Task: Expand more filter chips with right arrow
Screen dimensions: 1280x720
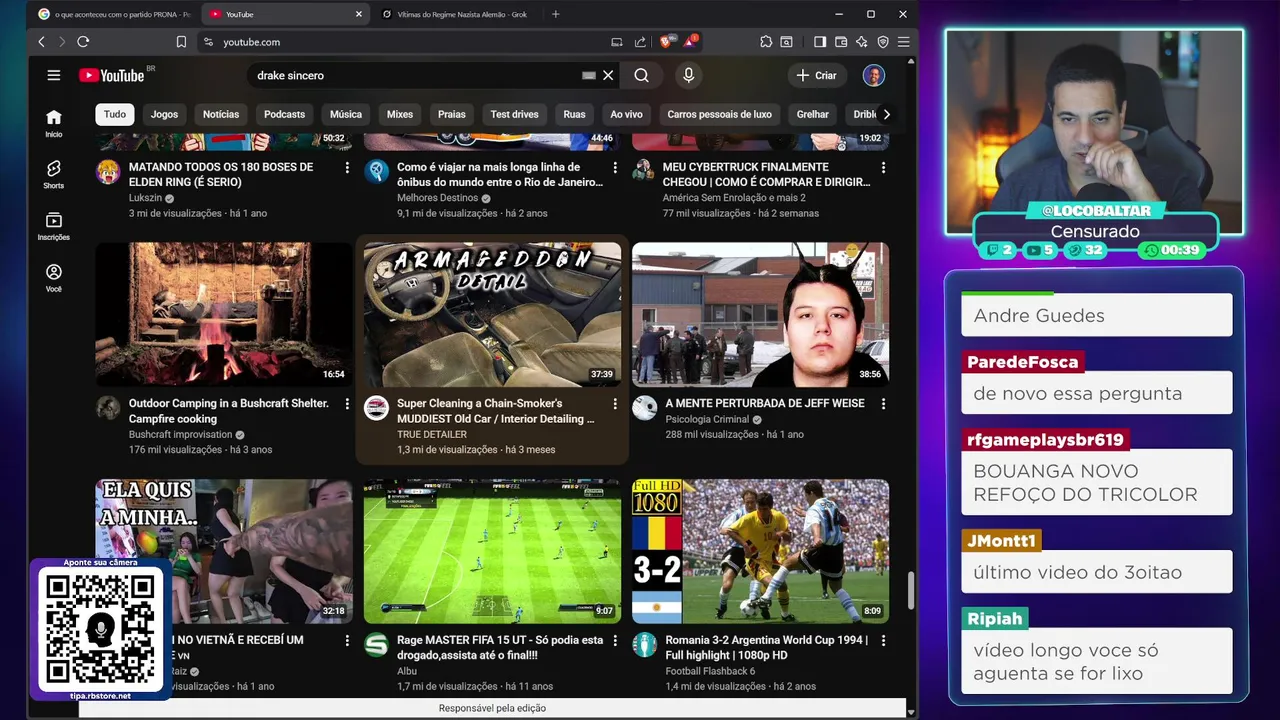Action: coord(886,114)
